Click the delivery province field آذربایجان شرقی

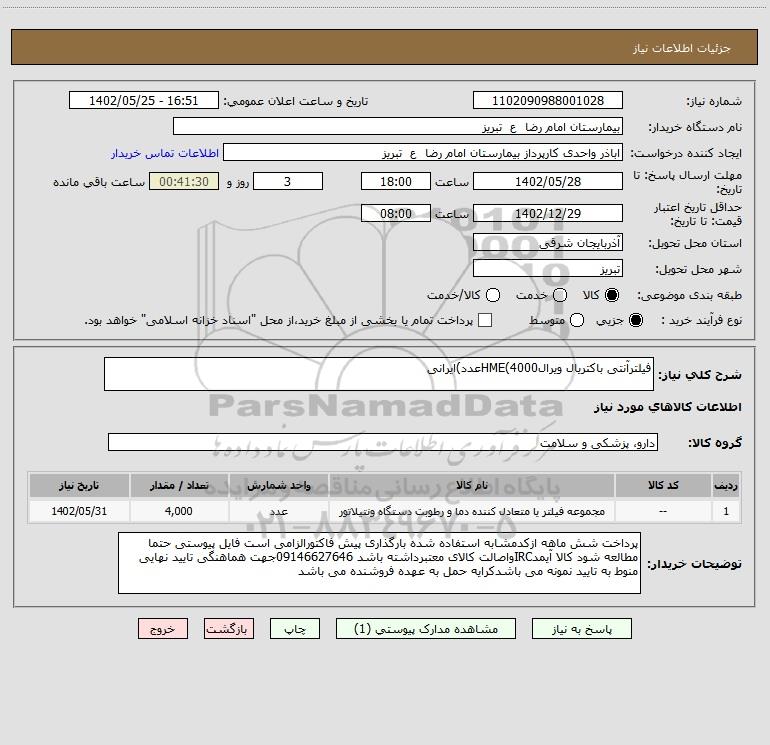pos(548,242)
